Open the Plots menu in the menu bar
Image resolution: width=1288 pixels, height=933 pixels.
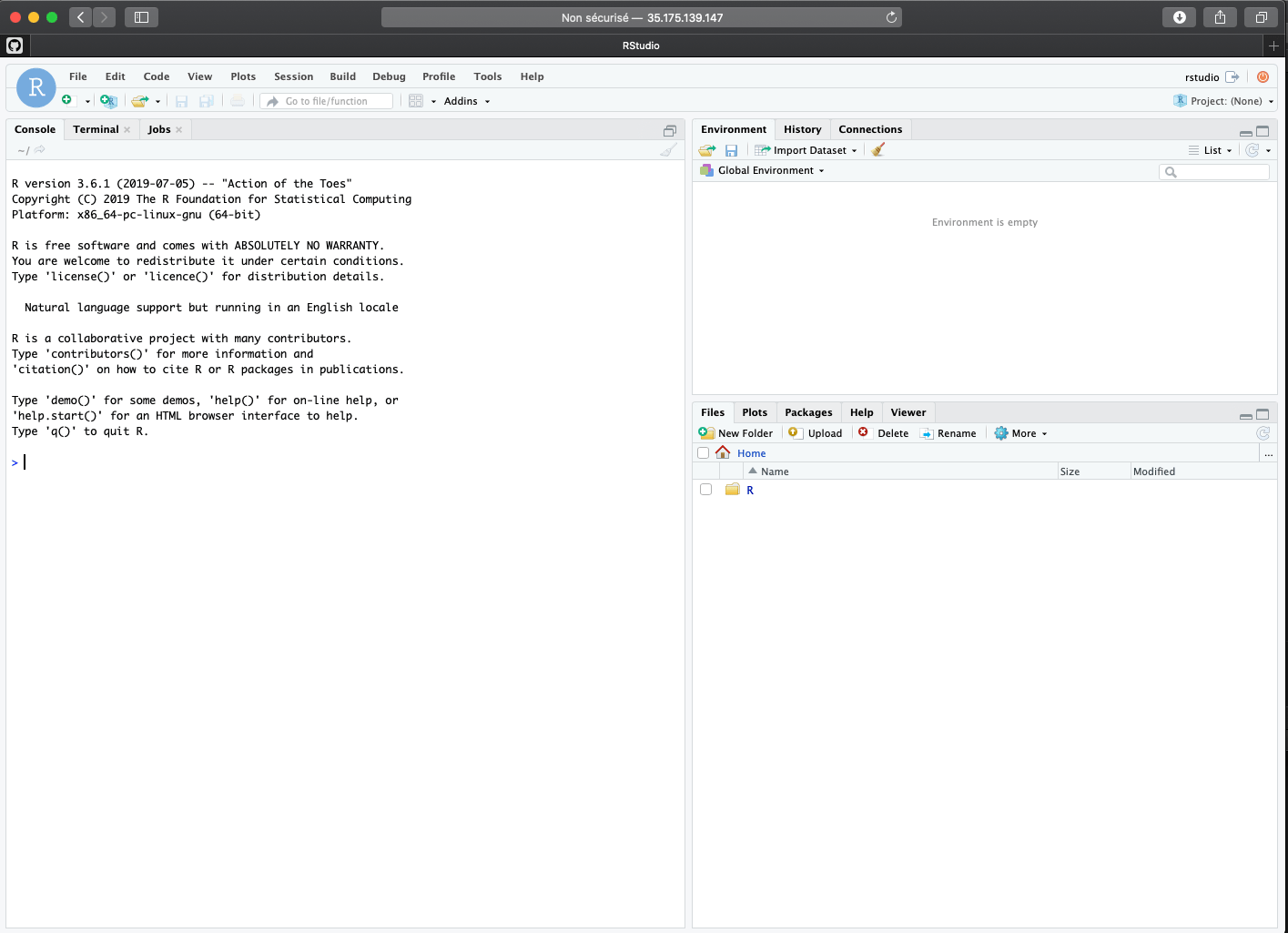(243, 76)
